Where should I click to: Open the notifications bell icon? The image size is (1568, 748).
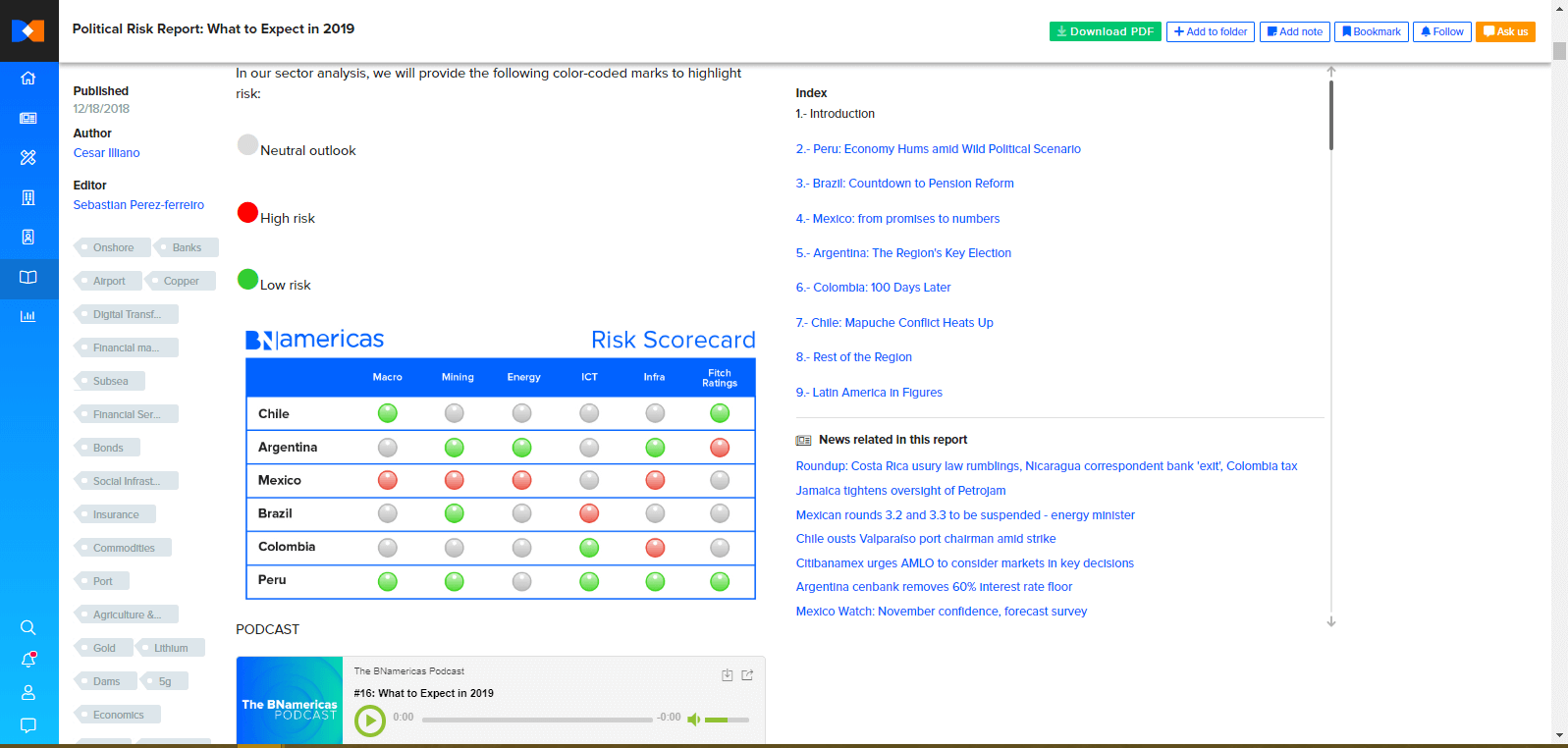pyautogui.click(x=28, y=660)
